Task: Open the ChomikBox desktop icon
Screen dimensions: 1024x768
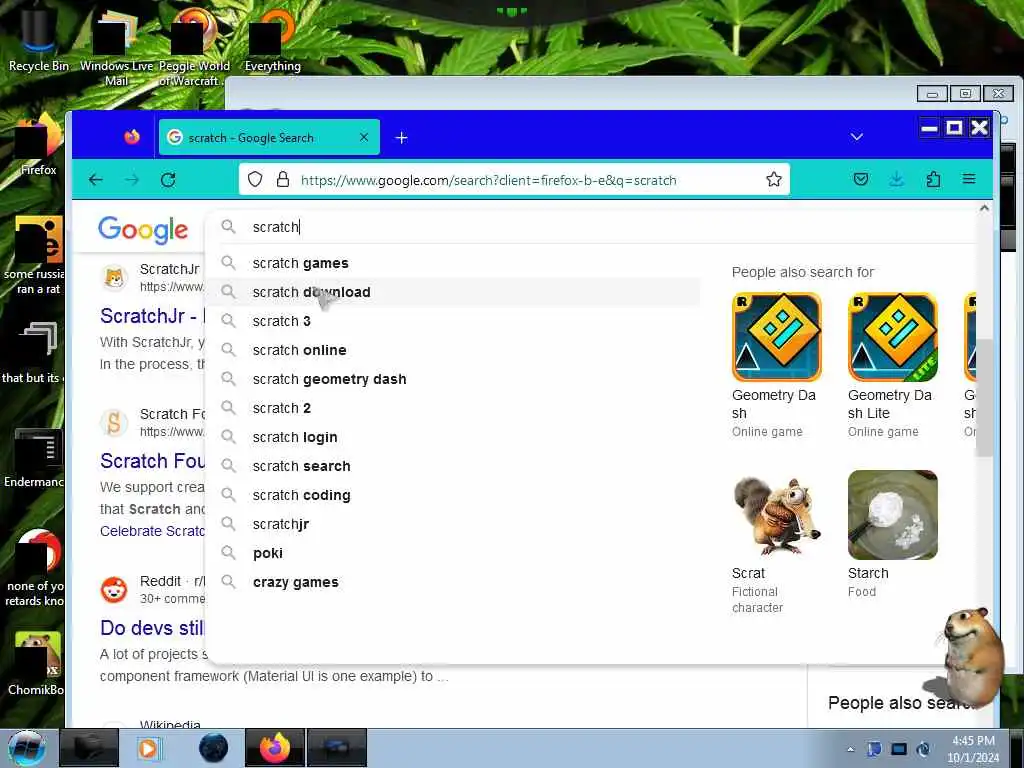Action: (x=36, y=663)
